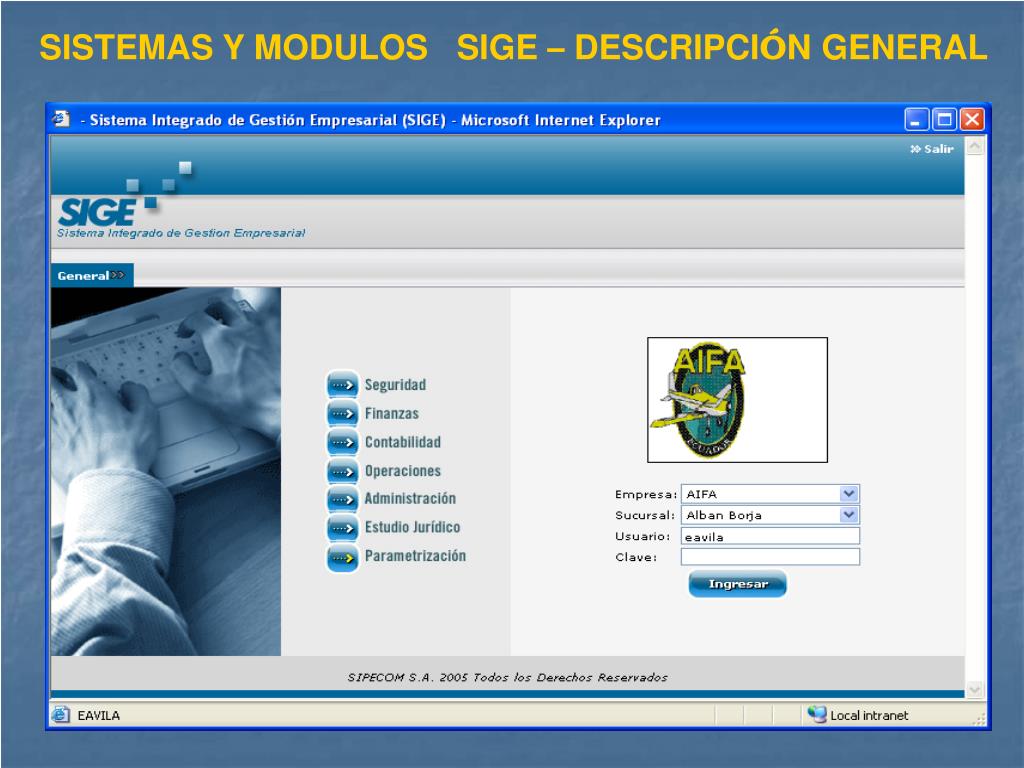
Task: Minimize the Internet Explorer window
Action: pos(916,120)
